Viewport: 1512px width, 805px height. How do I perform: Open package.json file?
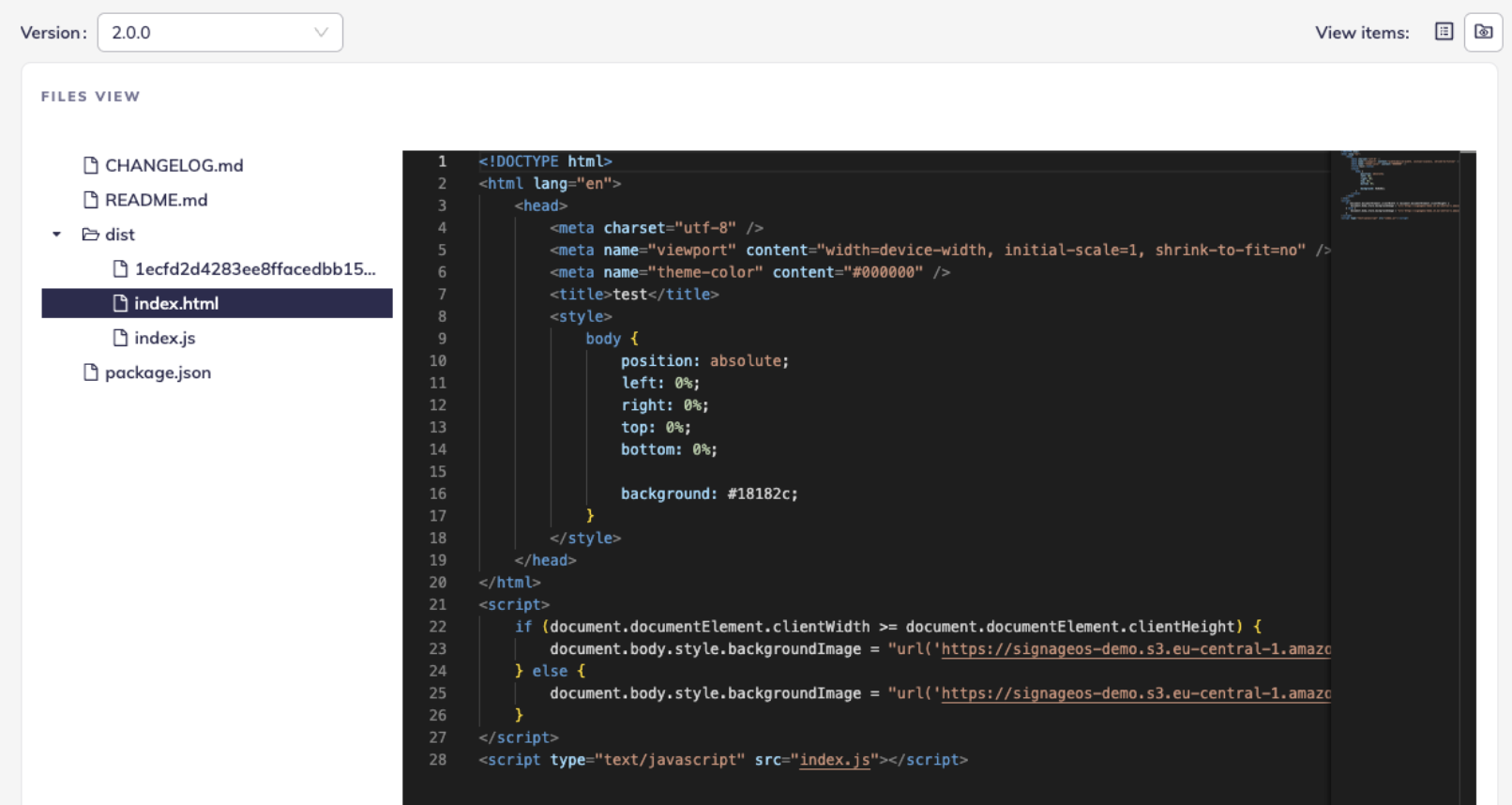(158, 372)
